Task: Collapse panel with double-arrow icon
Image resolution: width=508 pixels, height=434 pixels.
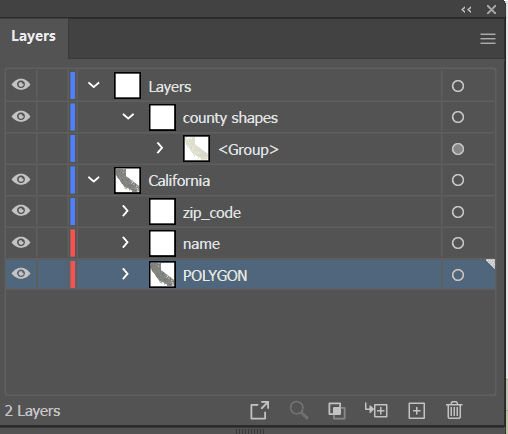Action: coord(466,10)
